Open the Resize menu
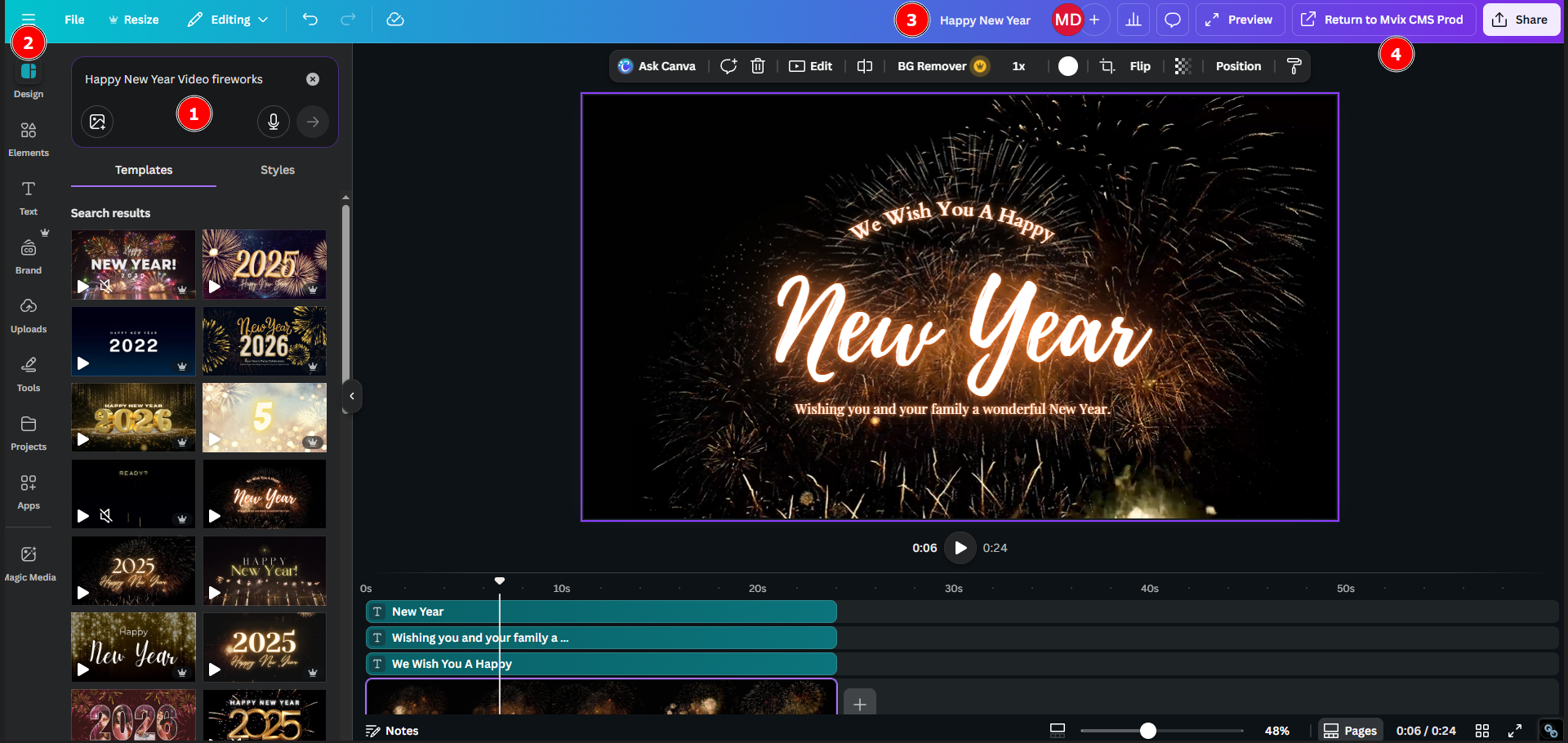The width and height of the screenshot is (1568, 743). (133, 20)
